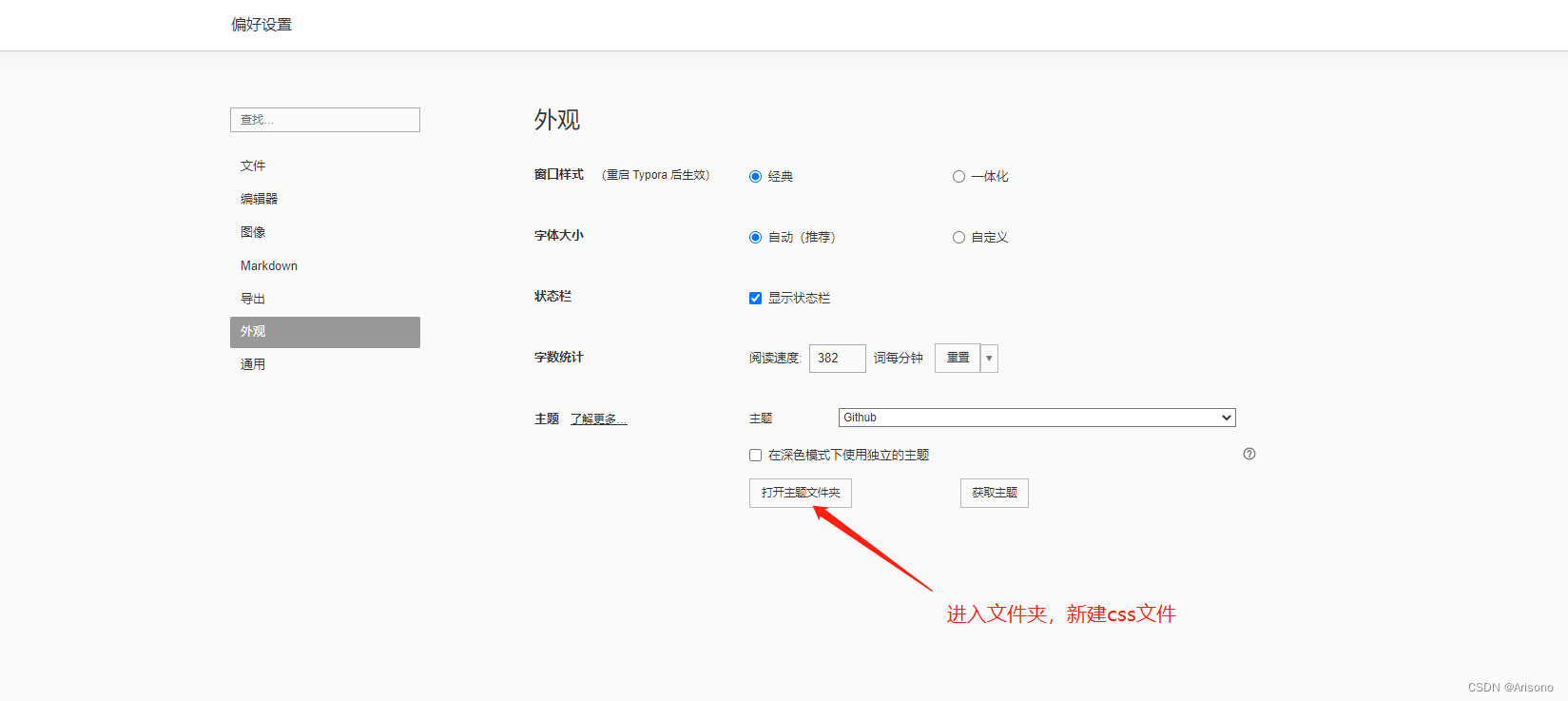Click the 阅读速度: label

[x=776, y=358]
